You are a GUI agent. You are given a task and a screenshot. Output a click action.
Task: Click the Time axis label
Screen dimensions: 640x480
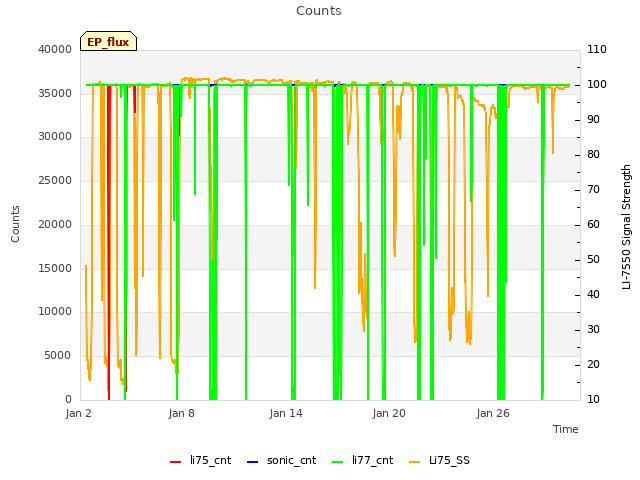coord(566,429)
